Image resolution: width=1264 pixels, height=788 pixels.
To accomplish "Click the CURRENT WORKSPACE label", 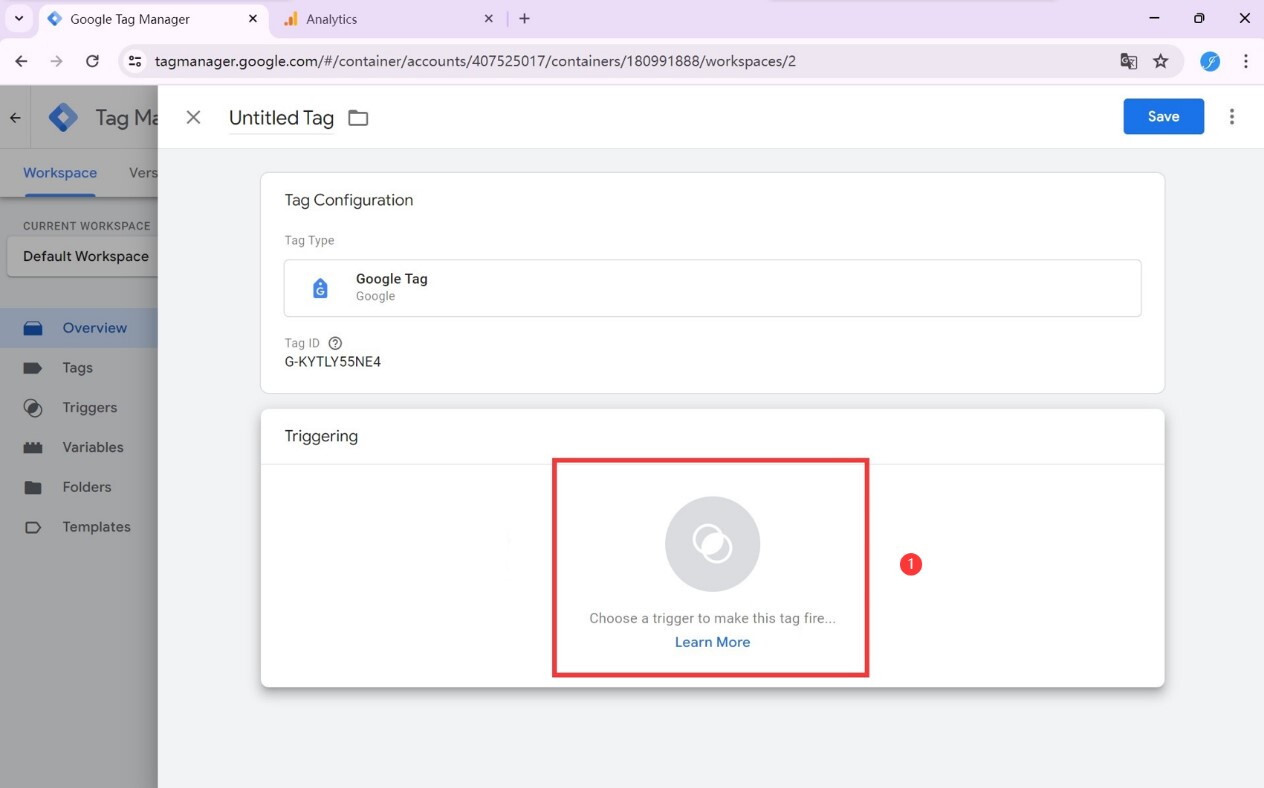I will tap(87, 226).
